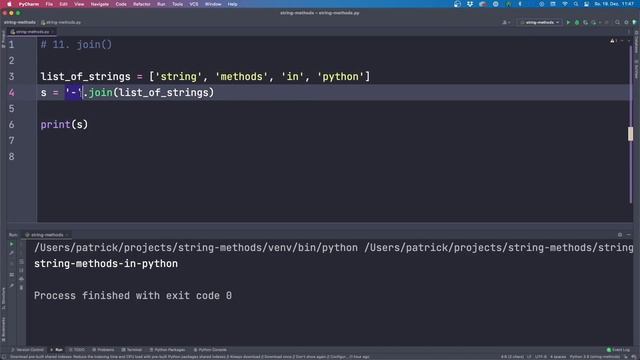The width and height of the screenshot is (640, 360).
Task: Open the Structure sidebar tab
Action: coord(3,298)
